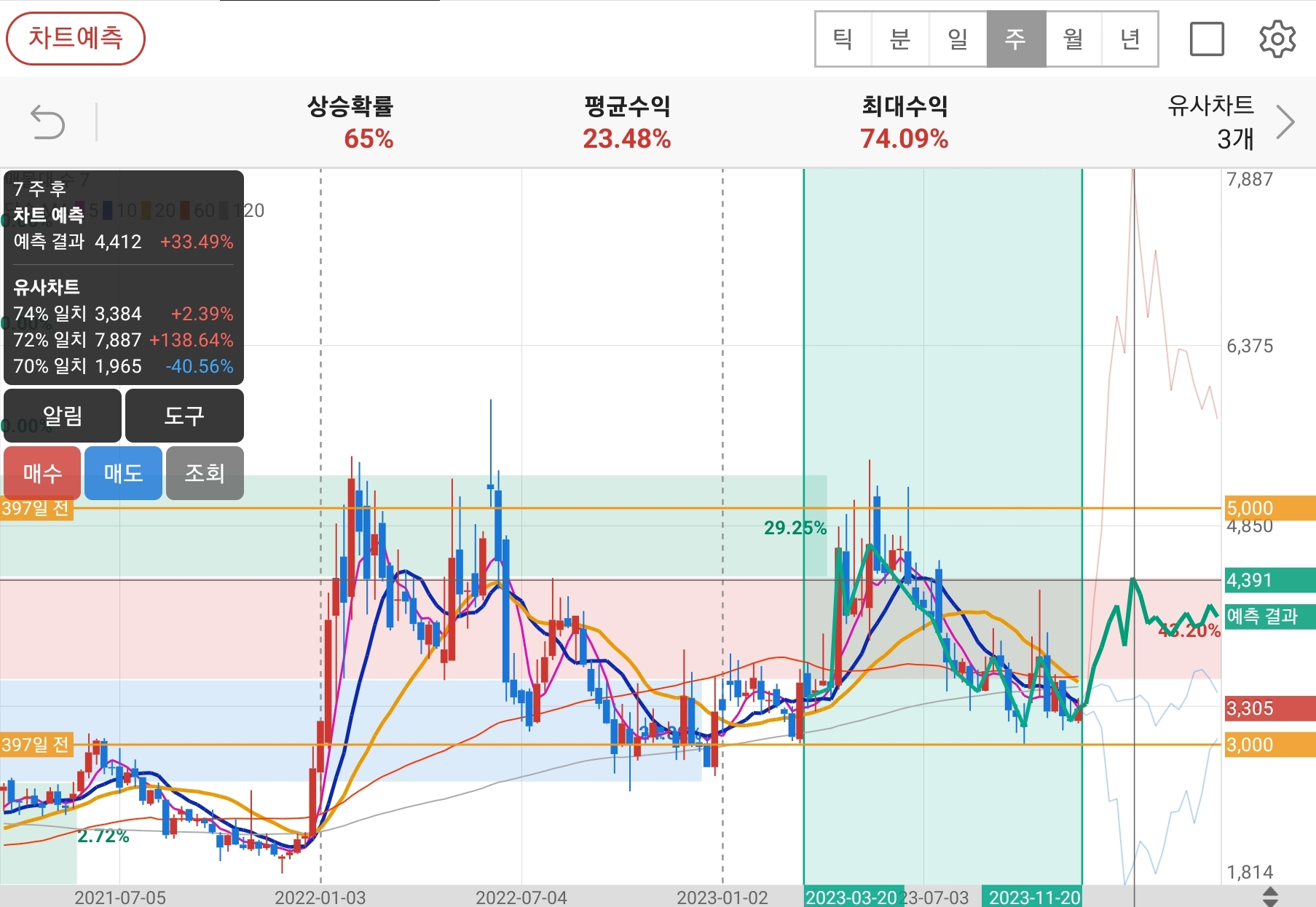Click the 29.25% green percentage label

click(x=795, y=528)
